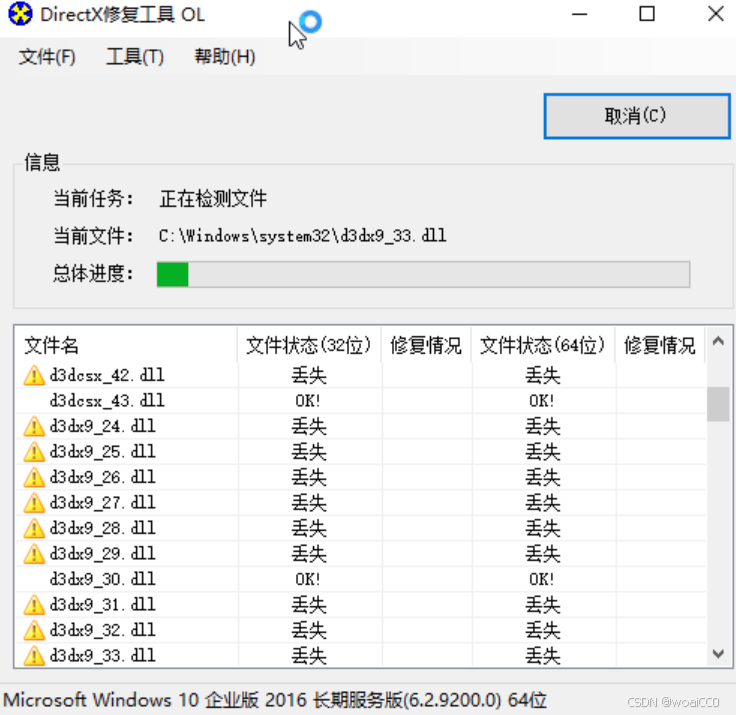Click warning icon beside d3dx9_24.dll
The height and width of the screenshot is (715, 736).
[x=34, y=426]
